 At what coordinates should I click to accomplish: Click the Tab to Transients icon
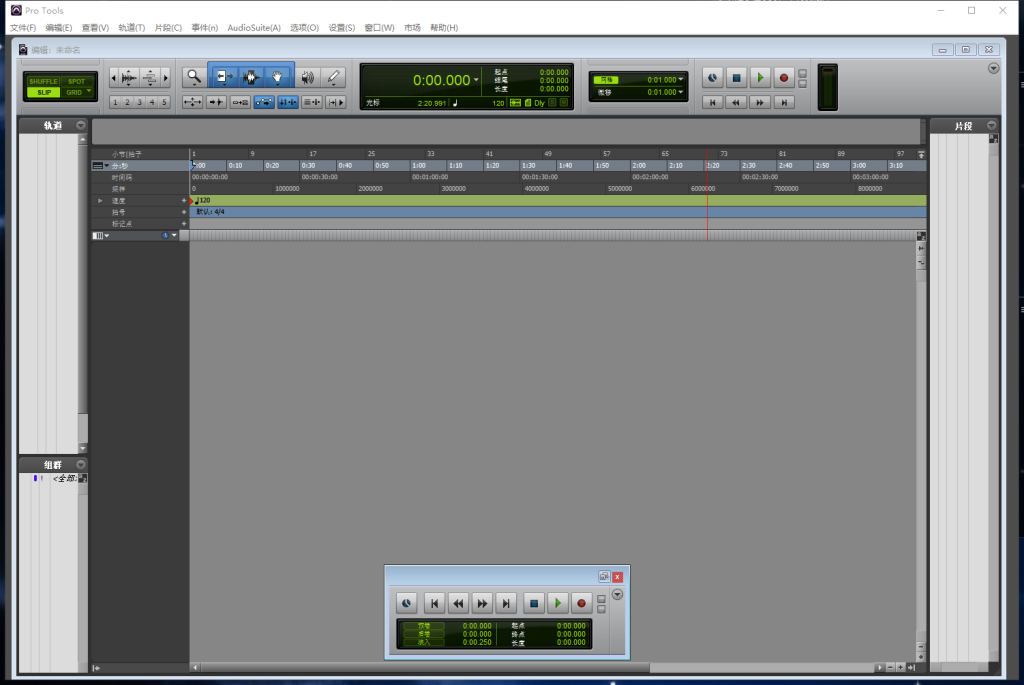click(x=216, y=102)
